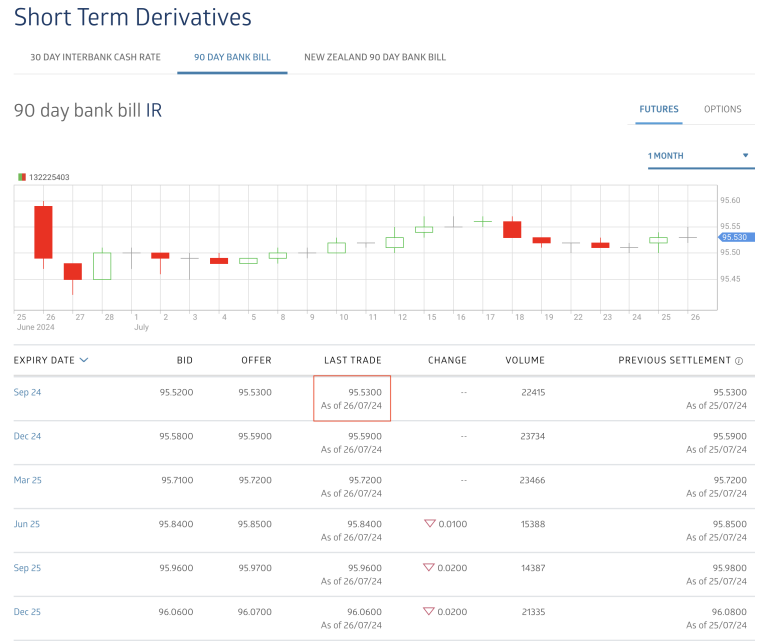Open the 1 Month time range dropdown

700,156
